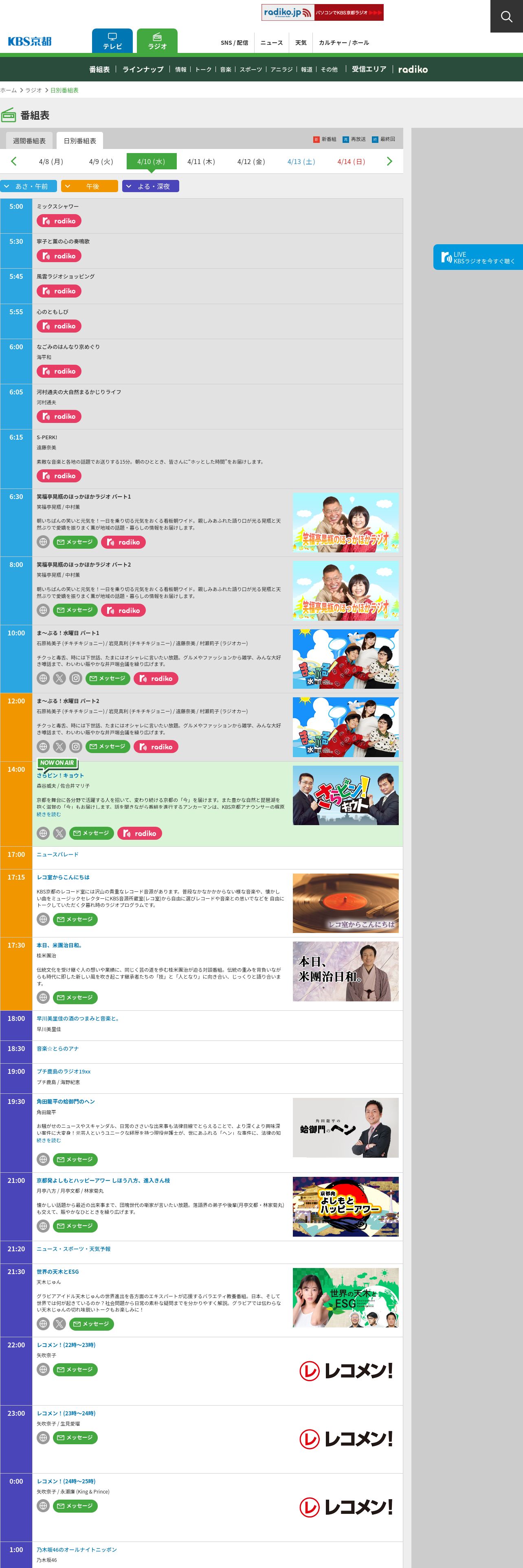The height and width of the screenshot is (1568, 523).
Task: Select the ラジオ tab
Action: [157, 41]
